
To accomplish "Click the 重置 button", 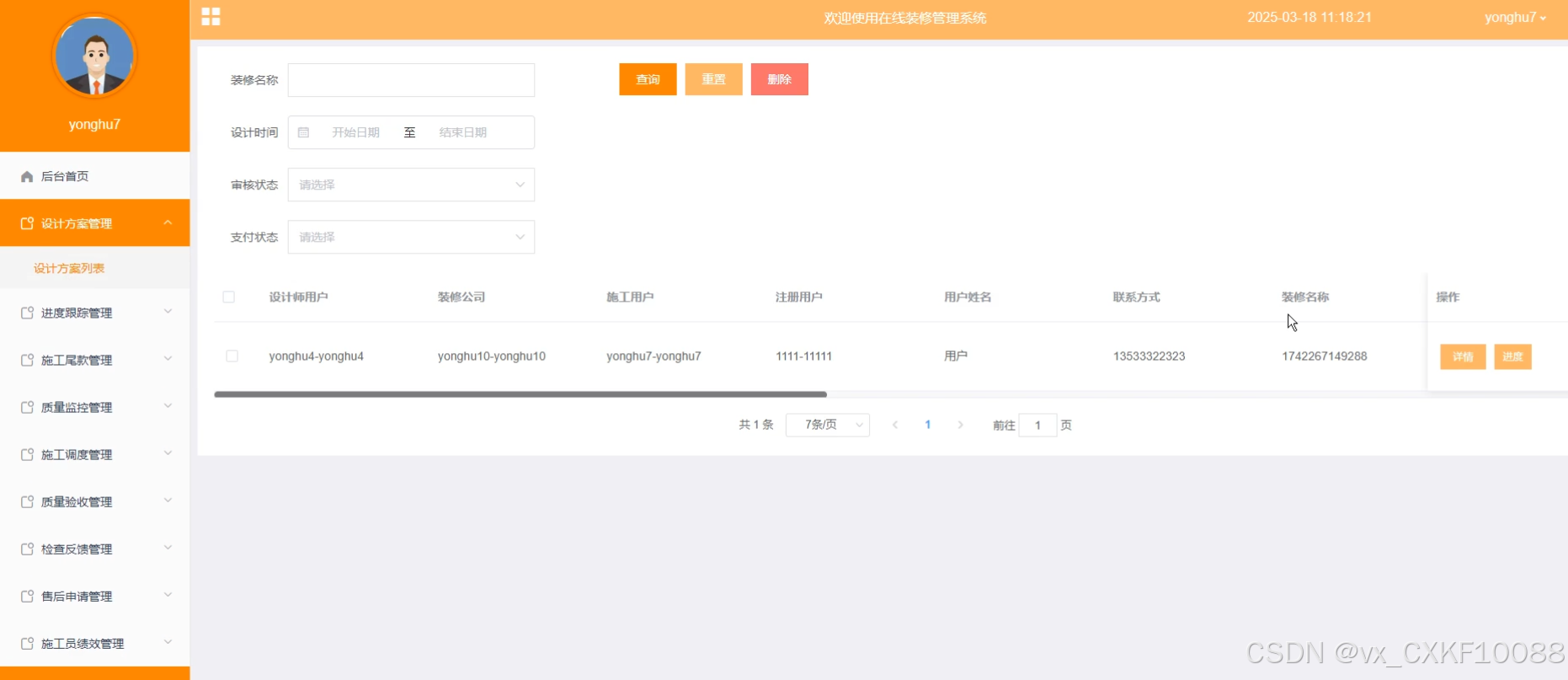I will tap(713, 79).
